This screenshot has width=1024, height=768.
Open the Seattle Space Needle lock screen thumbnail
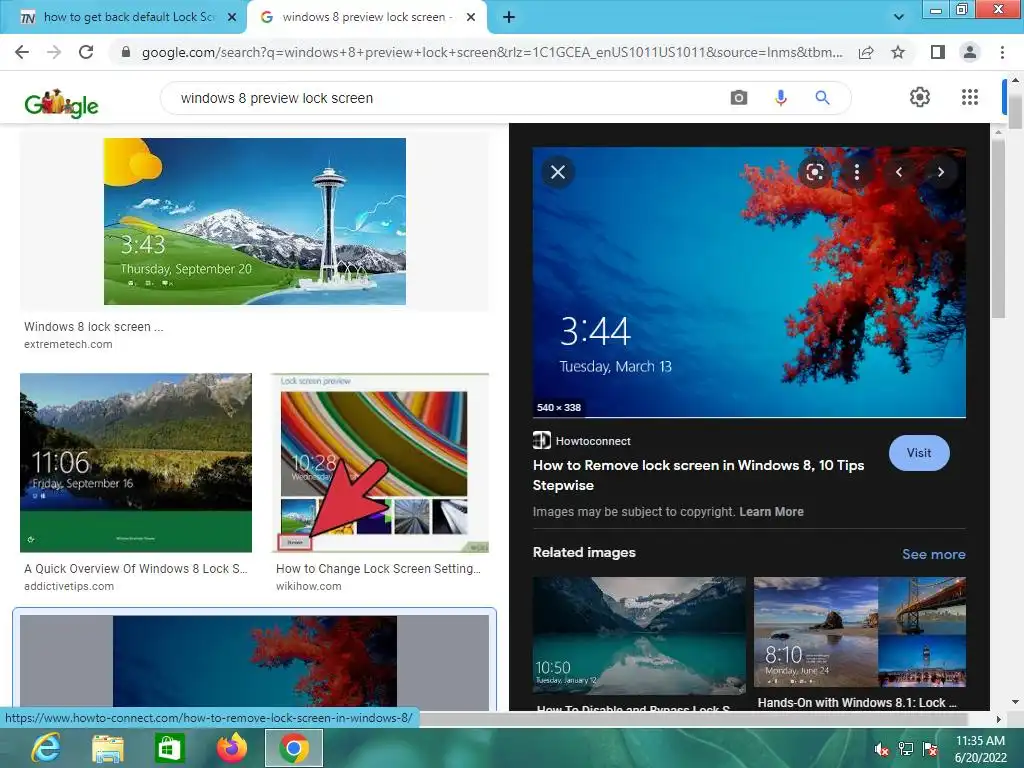(x=255, y=221)
